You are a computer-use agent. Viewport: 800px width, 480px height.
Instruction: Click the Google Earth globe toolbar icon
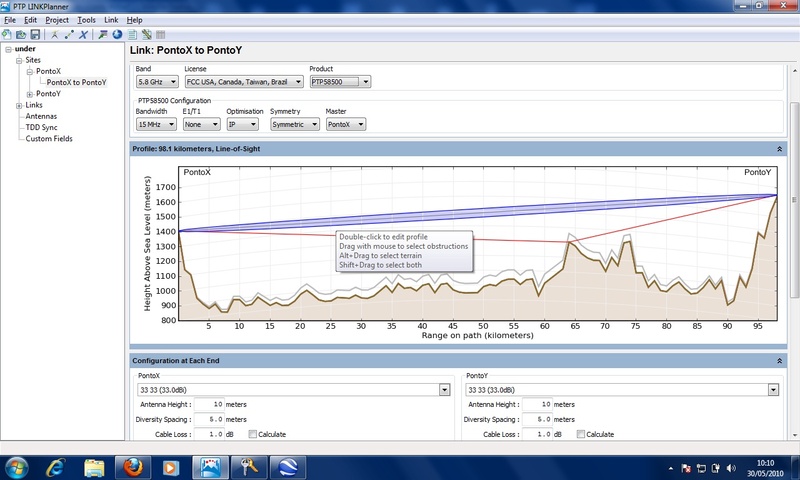point(116,34)
